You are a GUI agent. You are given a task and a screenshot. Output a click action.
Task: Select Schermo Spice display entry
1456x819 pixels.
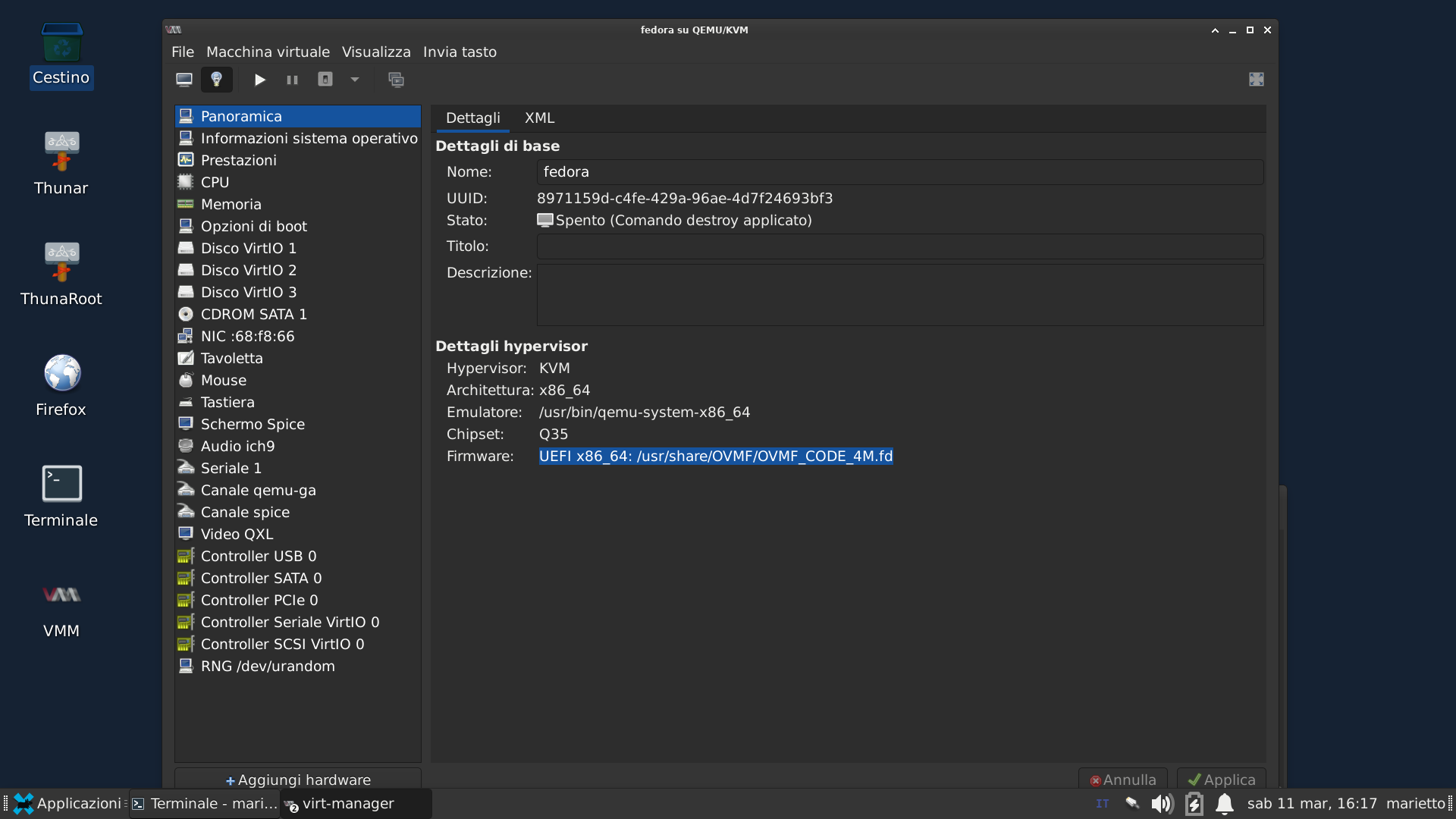[x=298, y=424]
